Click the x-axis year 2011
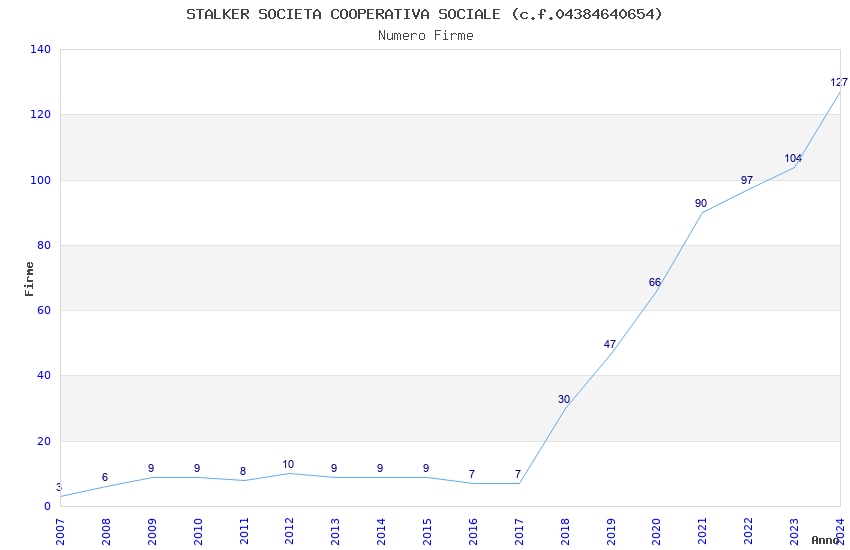Image resolution: width=850 pixels, height=550 pixels. pos(243,532)
